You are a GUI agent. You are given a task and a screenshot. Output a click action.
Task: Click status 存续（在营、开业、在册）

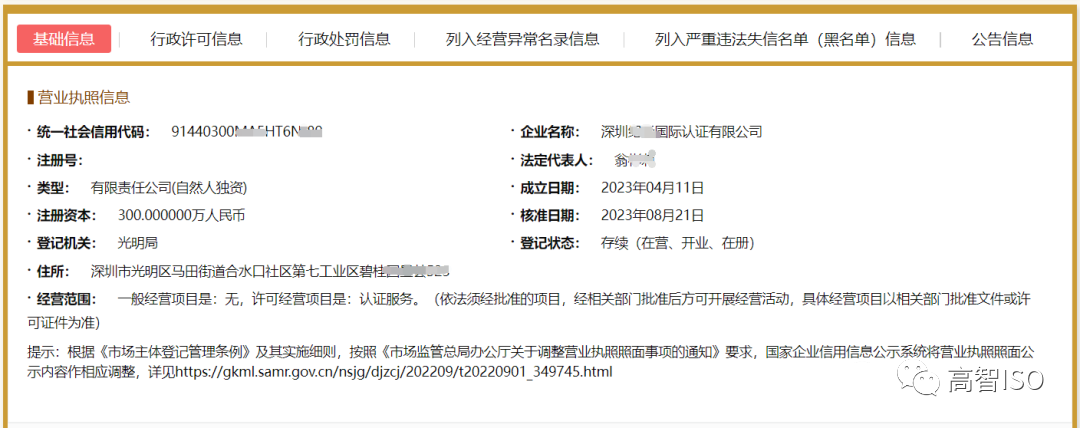tap(678, 243)
